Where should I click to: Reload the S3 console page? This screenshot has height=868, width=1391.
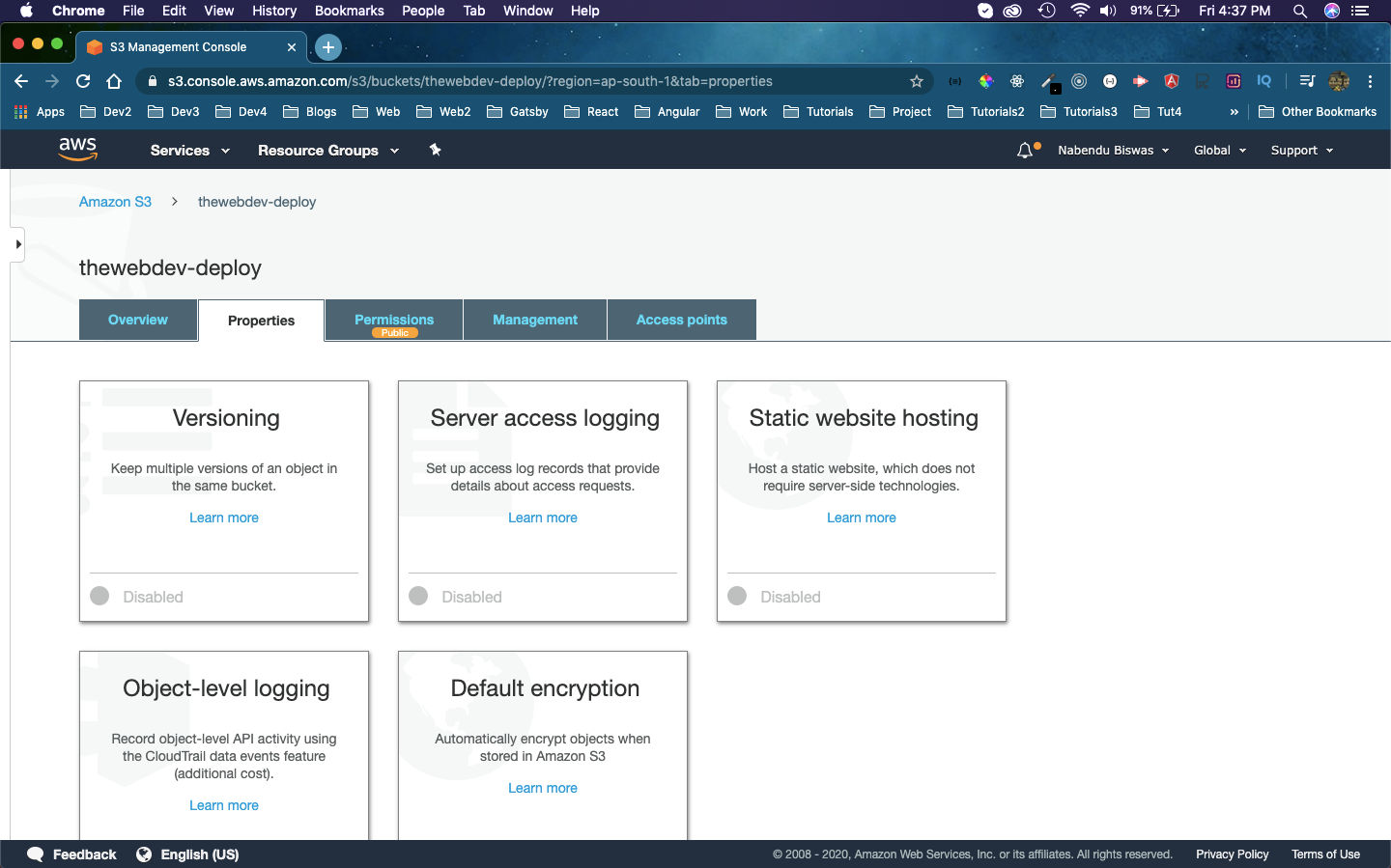(83, 81)
